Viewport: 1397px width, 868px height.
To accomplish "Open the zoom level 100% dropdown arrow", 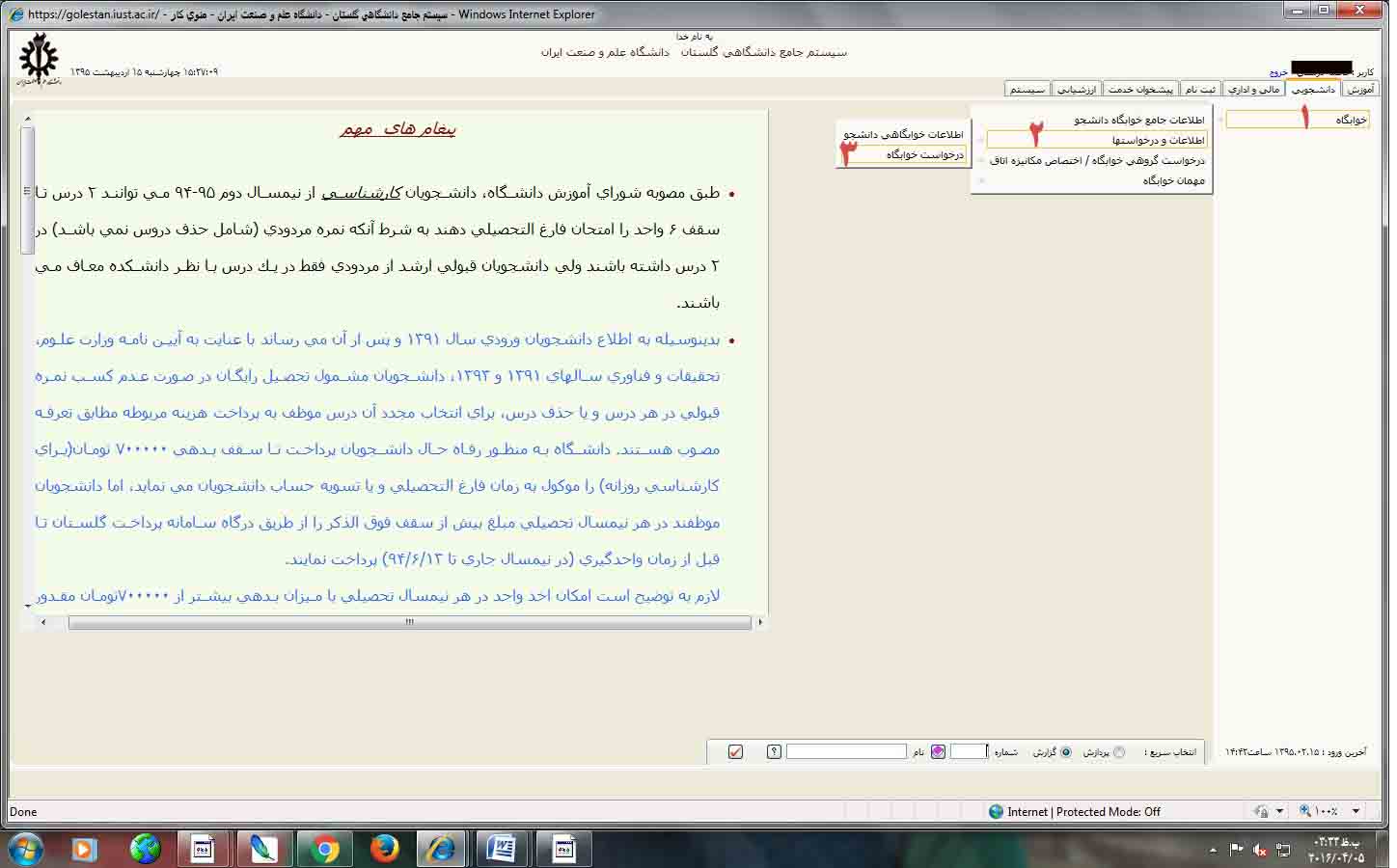I will (1356, 811).
